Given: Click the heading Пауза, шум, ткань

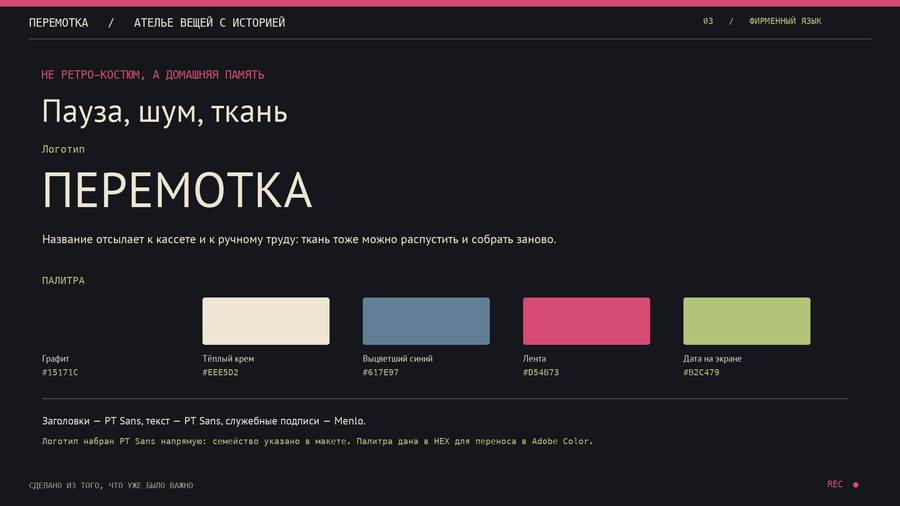Looking at the screenshot, I should 165,111.
